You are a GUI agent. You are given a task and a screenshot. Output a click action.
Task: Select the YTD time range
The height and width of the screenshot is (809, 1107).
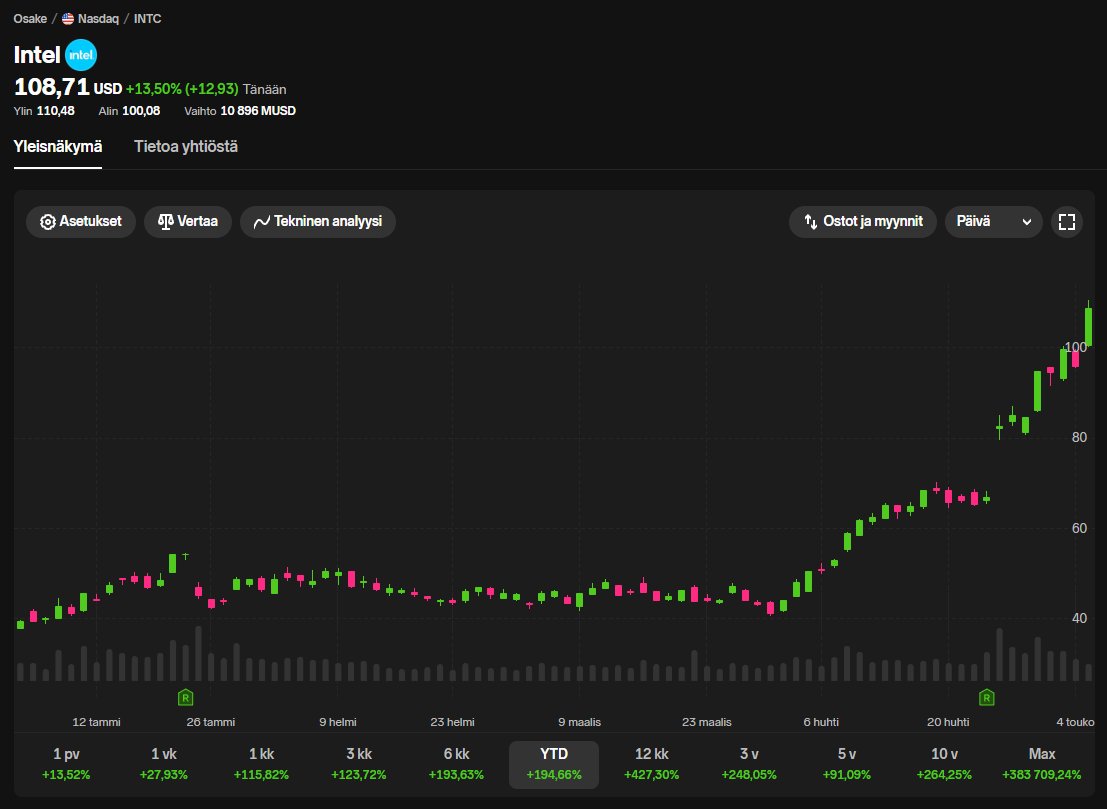pos(554,764)
